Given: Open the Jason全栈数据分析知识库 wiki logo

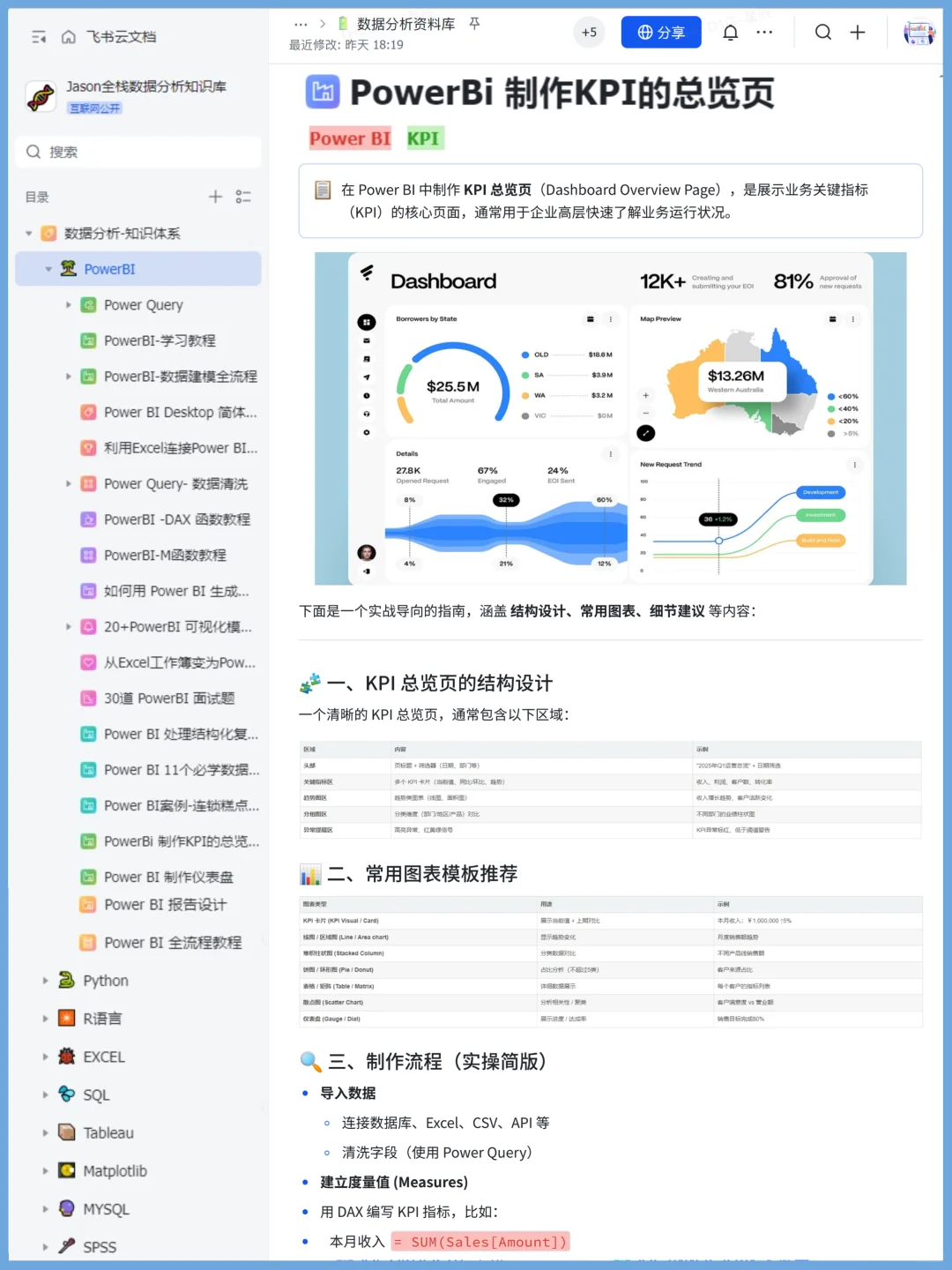Looking at the screenshot, I should coord(41,96).
